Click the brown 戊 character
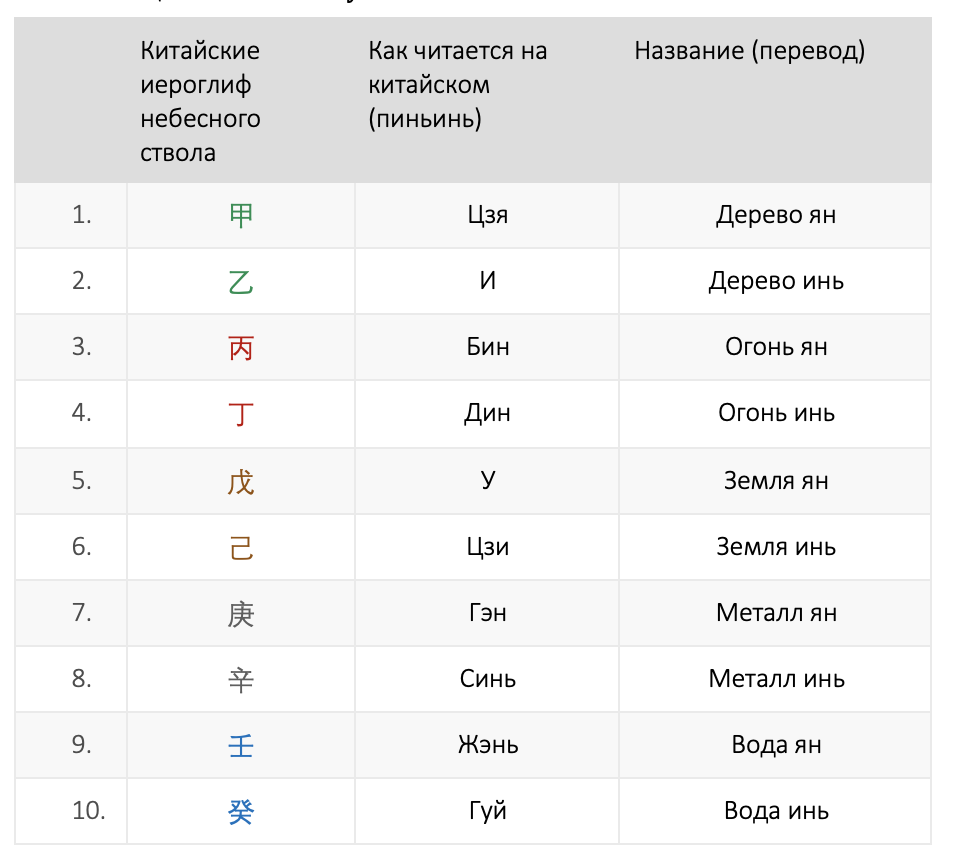The width and height of the screenshot is (958, 866). click(241, 482)
